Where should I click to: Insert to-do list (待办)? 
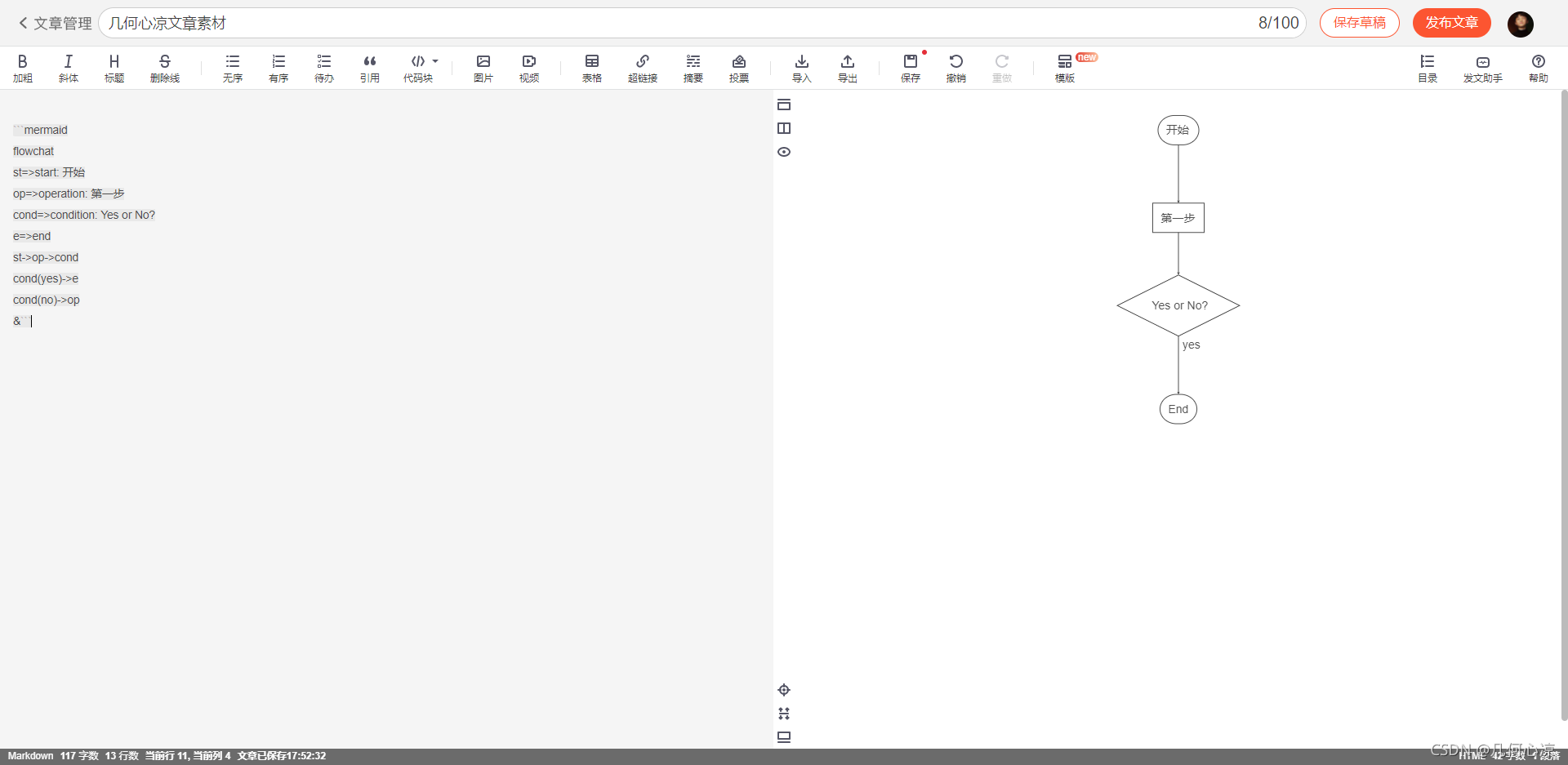[324, 68]
